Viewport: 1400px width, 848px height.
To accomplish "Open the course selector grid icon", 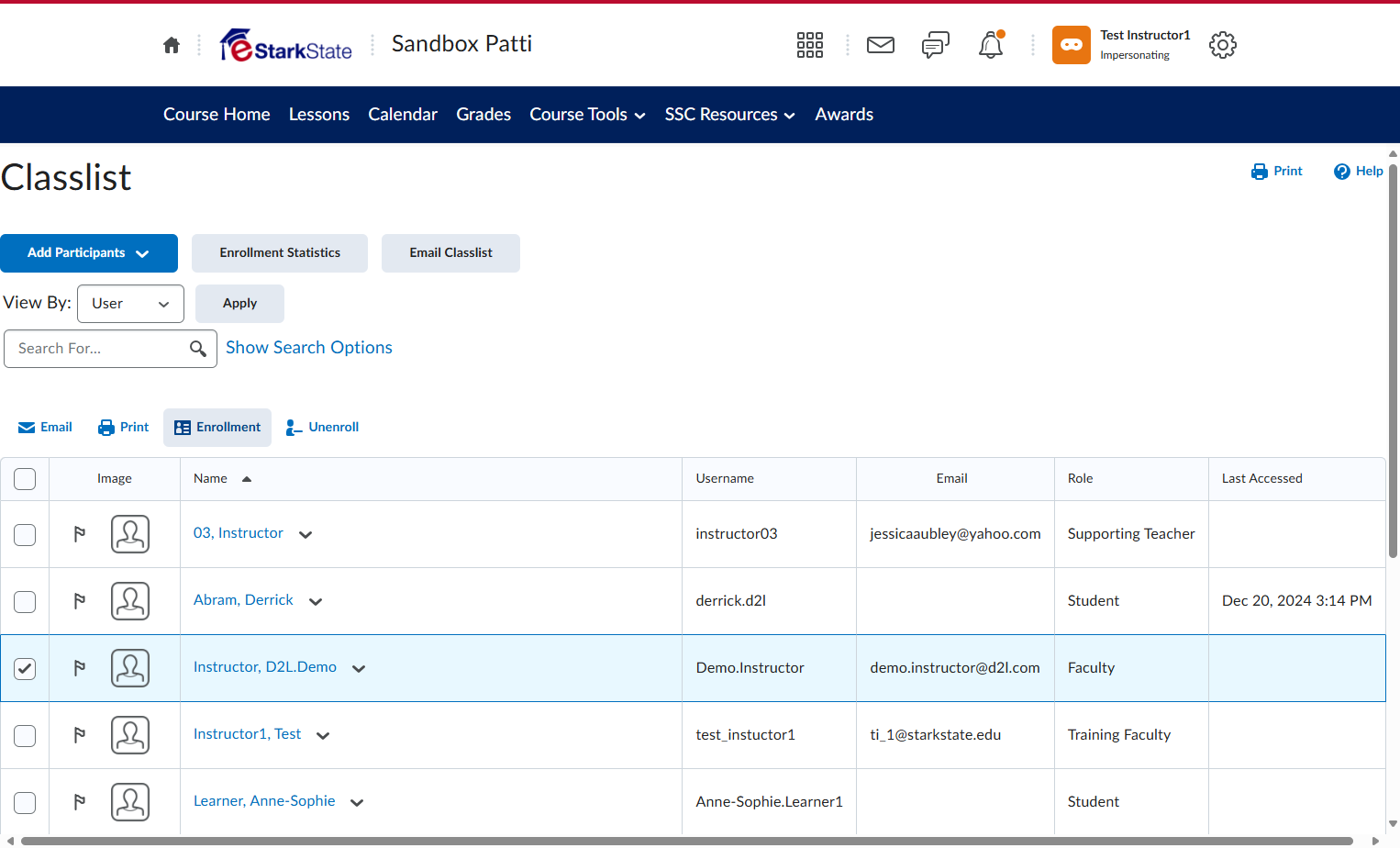I will [810, 45].
